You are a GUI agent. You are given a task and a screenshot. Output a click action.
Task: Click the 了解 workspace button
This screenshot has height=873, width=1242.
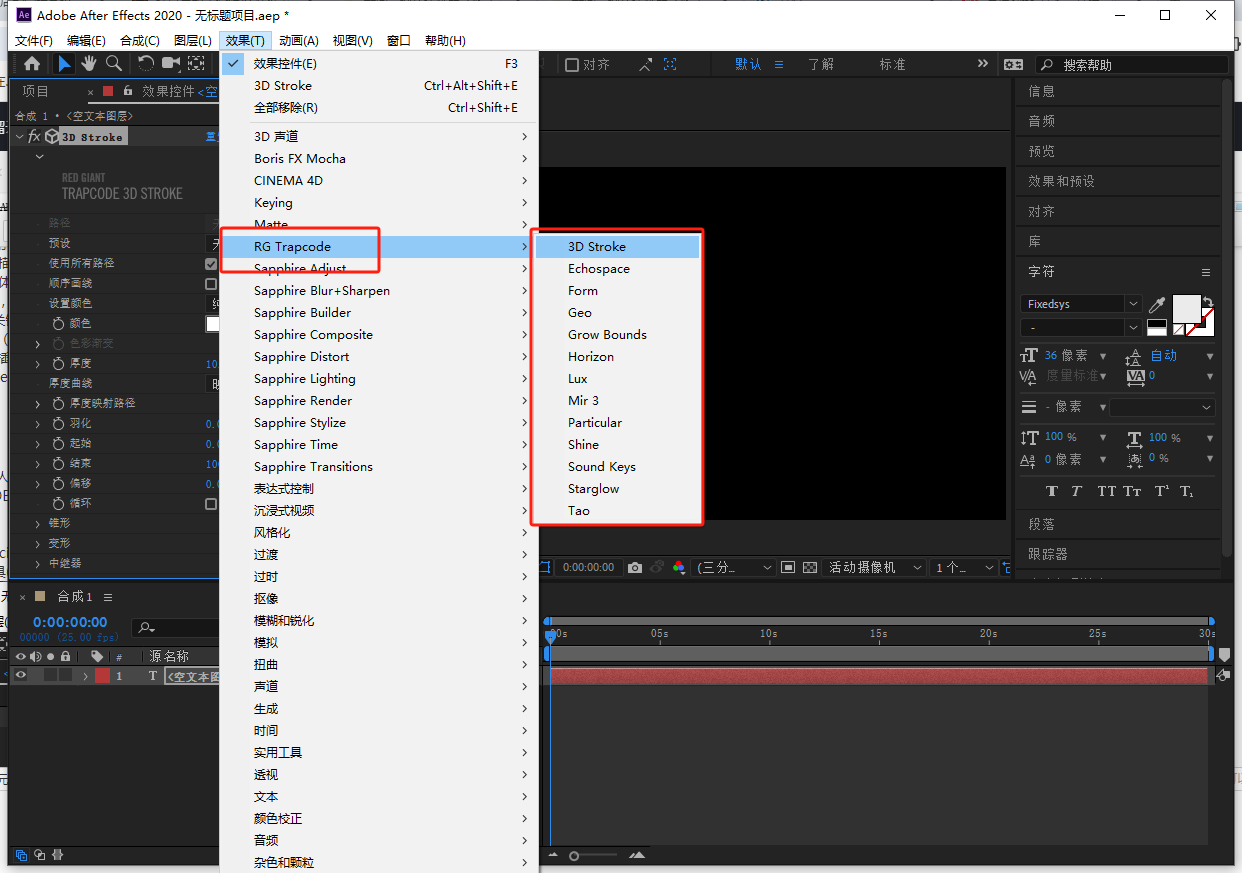pos(821,63)
